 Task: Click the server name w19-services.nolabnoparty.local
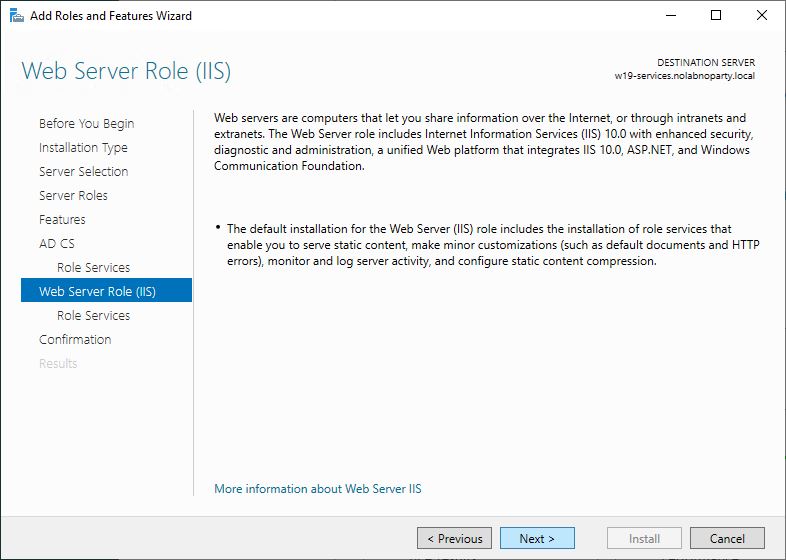coord(685,76)
